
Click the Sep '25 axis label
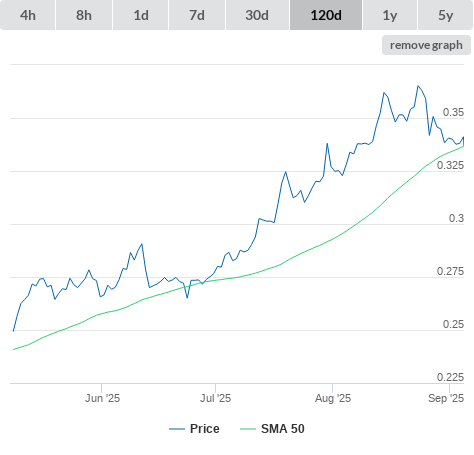pos(446,398)
